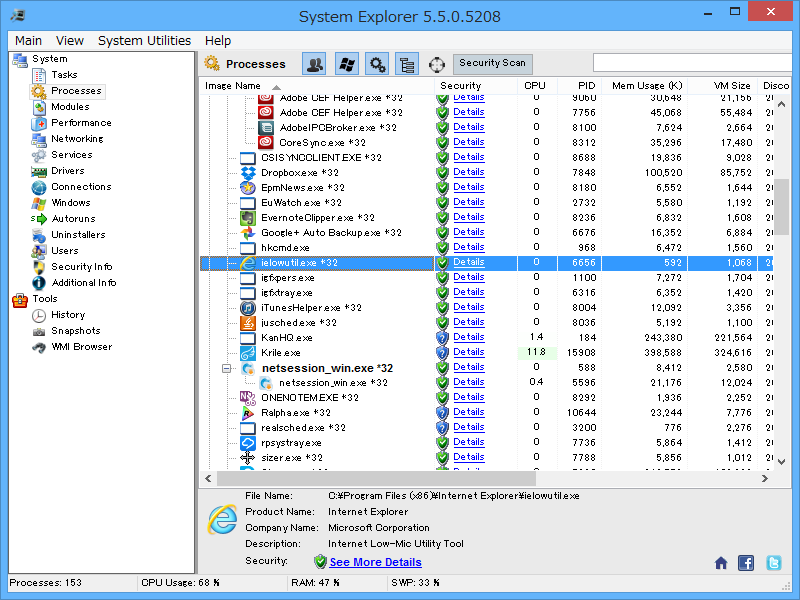Open Details link for Krile.exe
Screen dimensions: 800x600
(469, 352)
